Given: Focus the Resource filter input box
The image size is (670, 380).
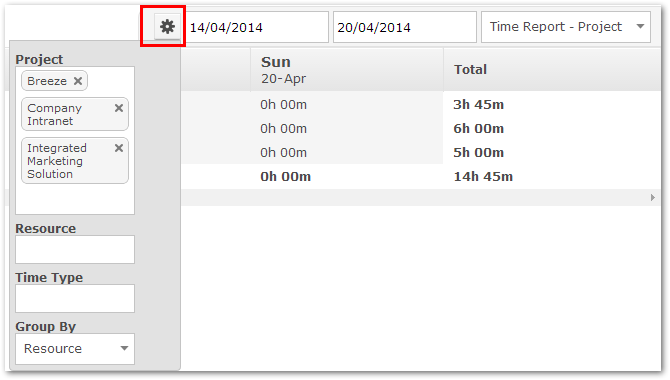Looking at the screenshot, I should (x=75, y=249).
